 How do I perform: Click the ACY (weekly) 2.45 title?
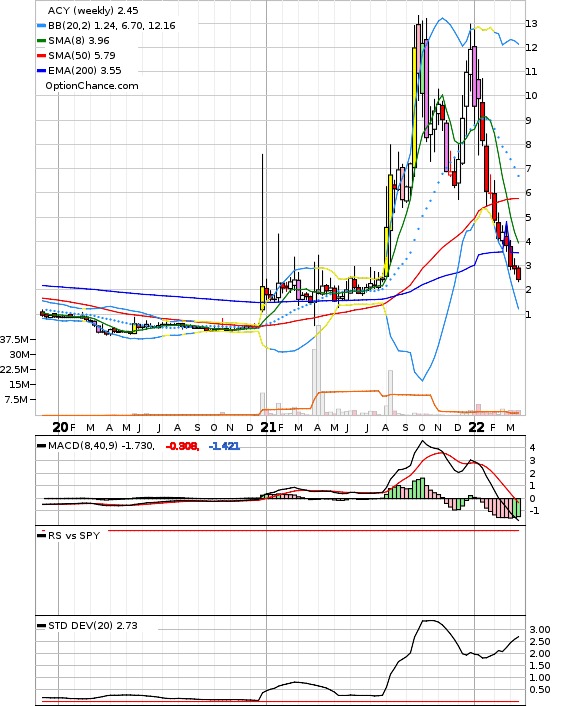(93, 10)
